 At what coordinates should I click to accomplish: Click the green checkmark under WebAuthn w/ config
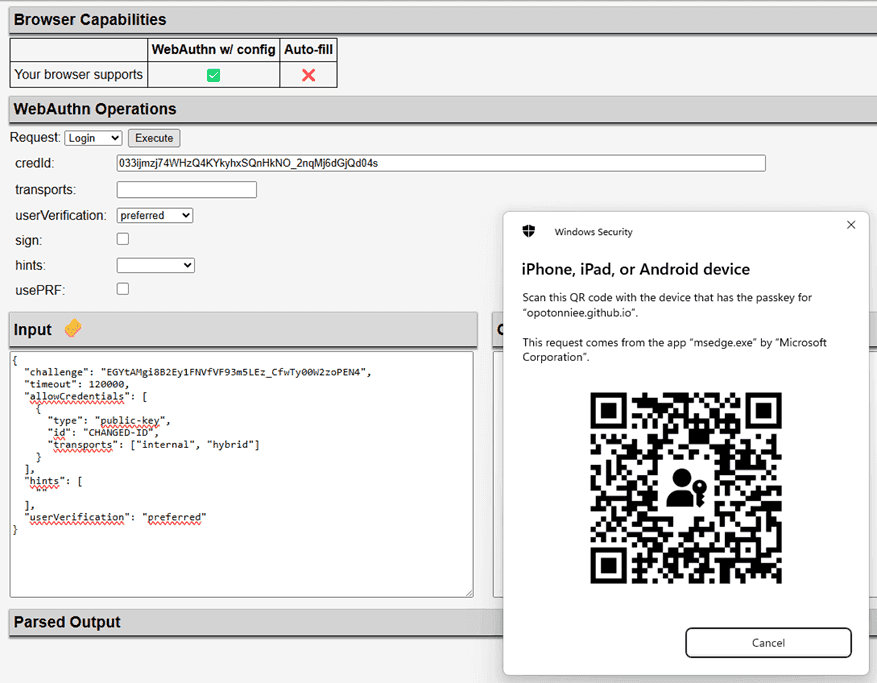click(213, 75)
